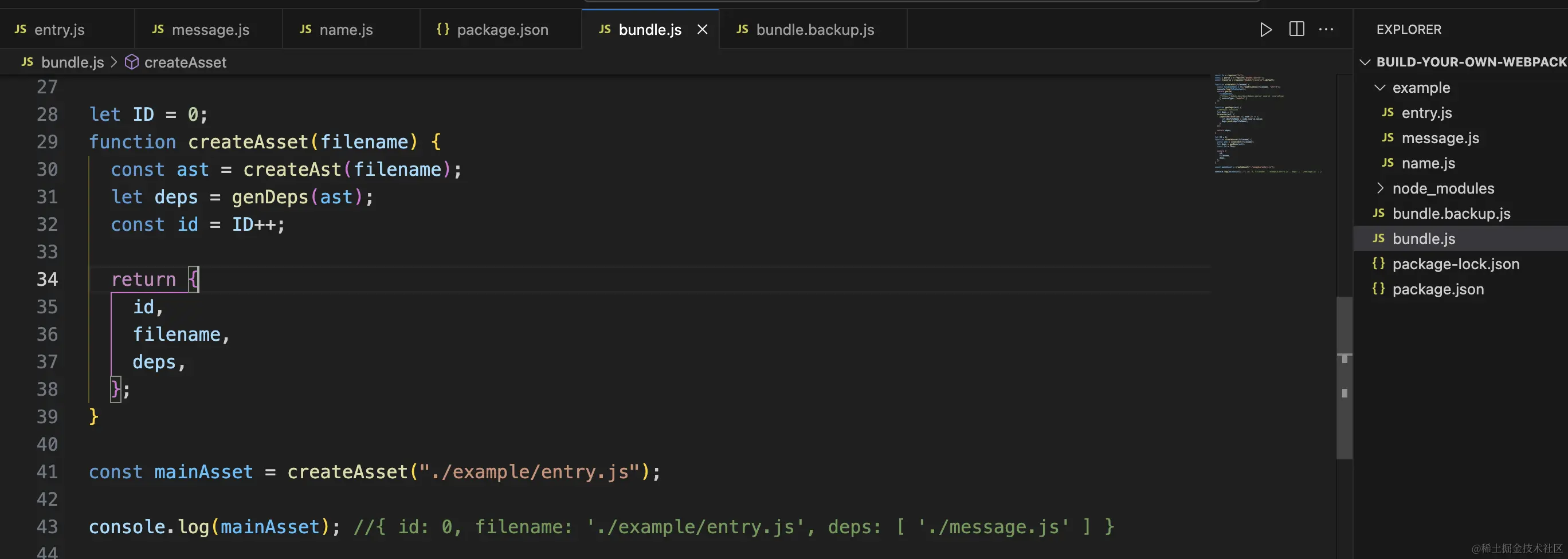Screen dimensions: 1568x559
Task: Click line number 29 in the gutter
Action: click(48, 141)
